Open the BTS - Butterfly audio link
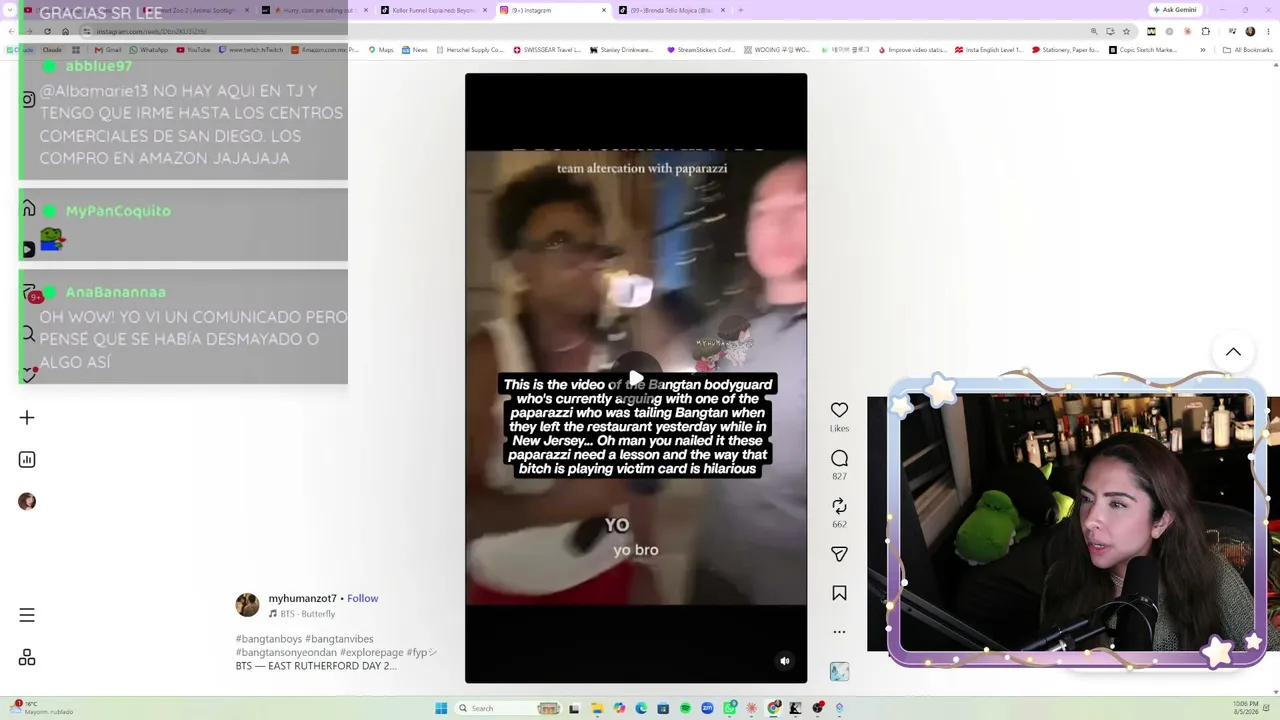This screenshot has width=1280, height=720. click(x=302, y=614)
